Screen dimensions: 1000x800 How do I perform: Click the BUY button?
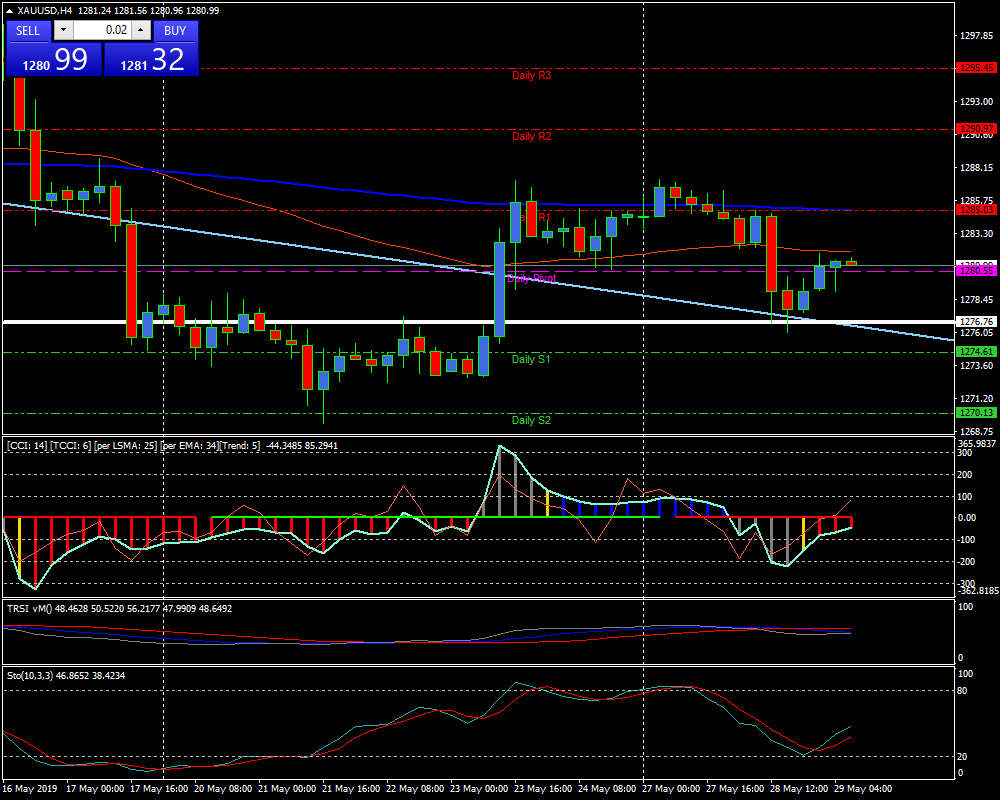coord(175,30)
